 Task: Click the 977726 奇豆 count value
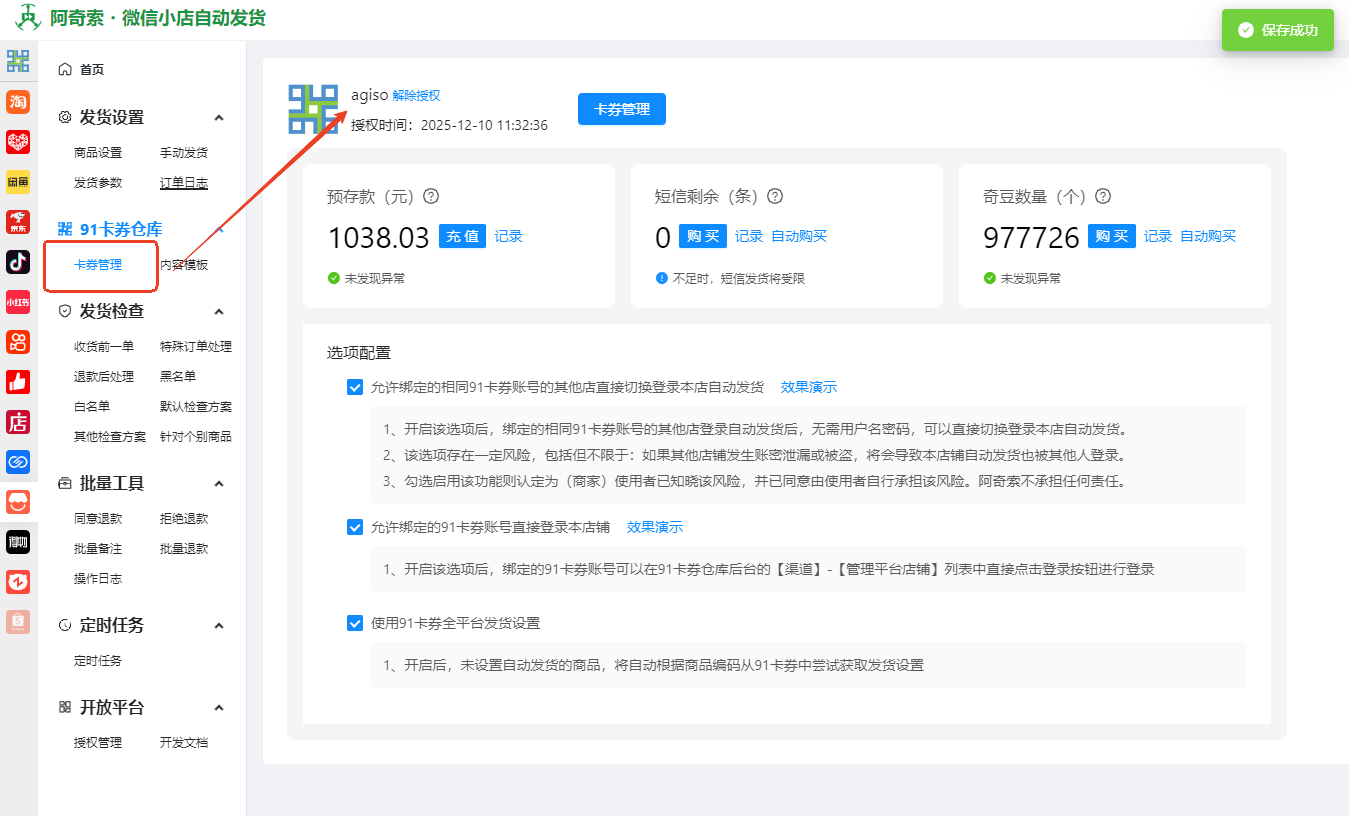tap(1031, 238)
